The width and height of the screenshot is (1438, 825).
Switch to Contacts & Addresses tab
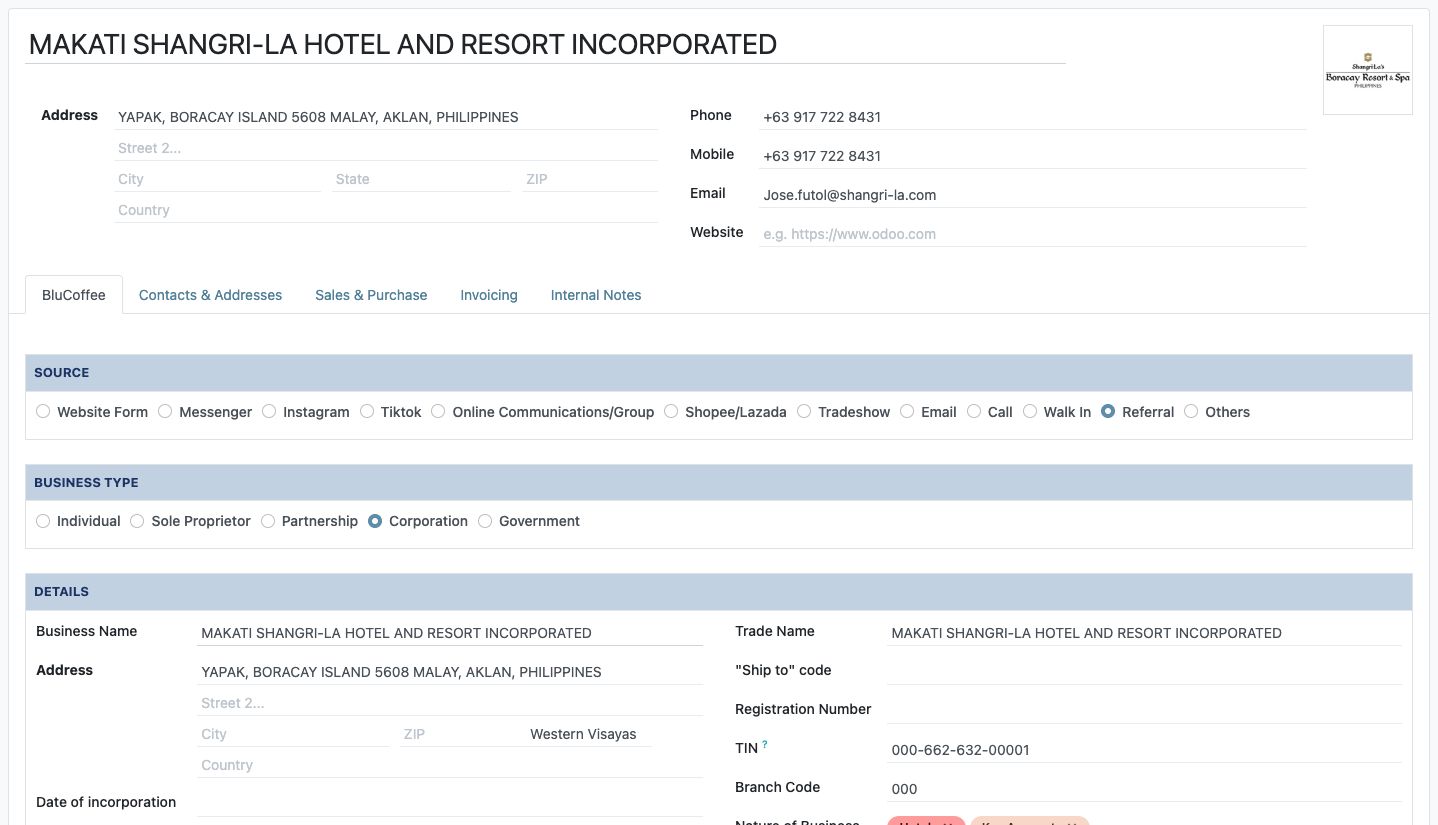coord(210,295)
